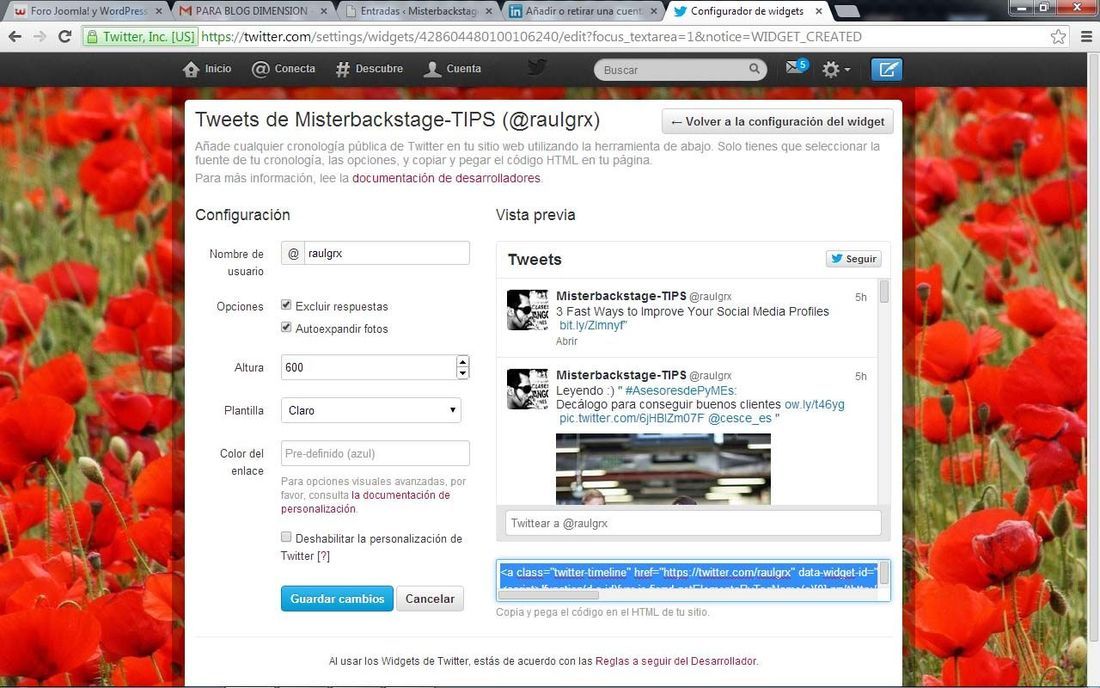The width and height of the screenshot is (1100, 688).
Task: Switch to Entradas Misterbackstage tab
Action: tap(418, 11)
